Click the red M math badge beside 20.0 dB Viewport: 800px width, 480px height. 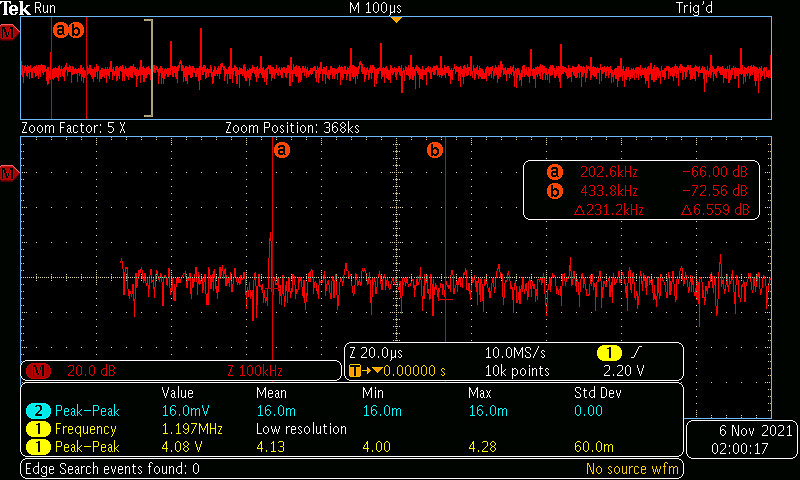pyautogui.click(x=38, y=371)
